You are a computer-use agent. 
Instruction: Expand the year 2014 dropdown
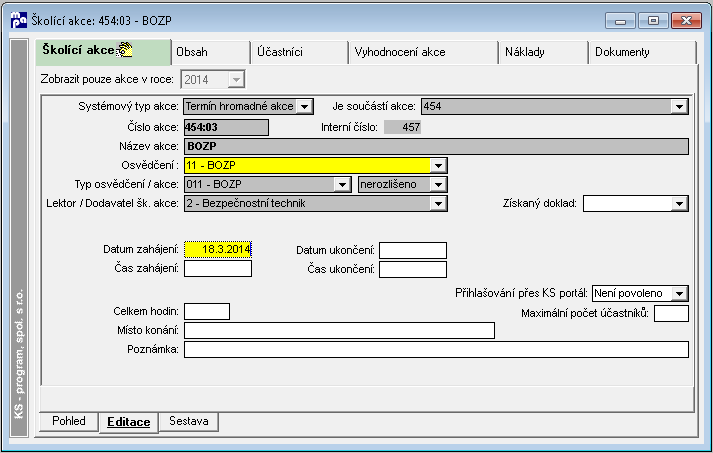coord(236,80)
